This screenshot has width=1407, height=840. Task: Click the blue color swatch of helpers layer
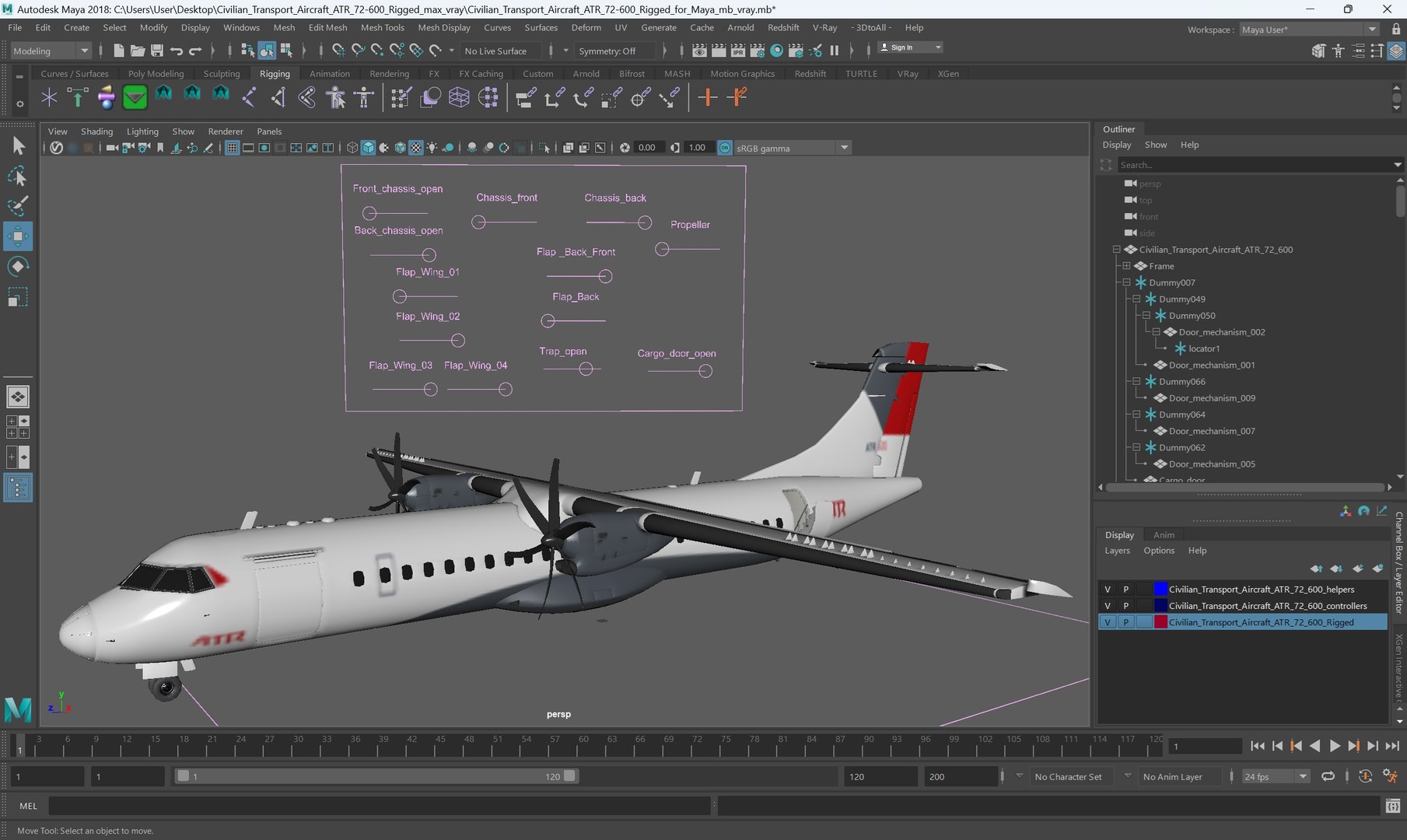coord(1160,590)
